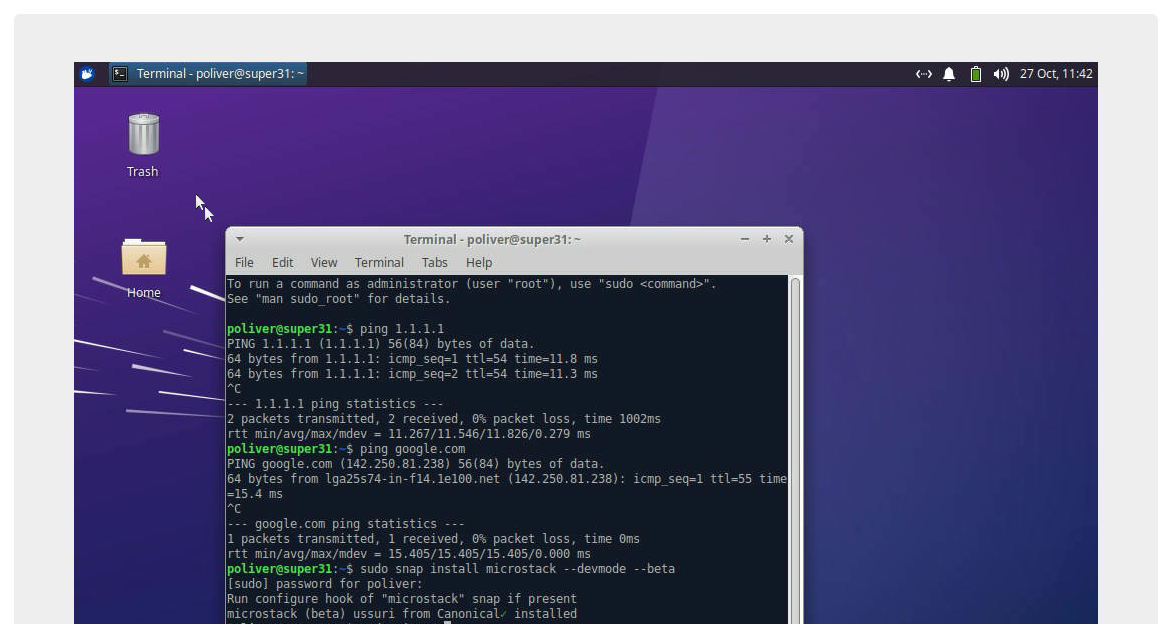
Task: Click the terminal's vertical scrollbar
Action: 795,450
